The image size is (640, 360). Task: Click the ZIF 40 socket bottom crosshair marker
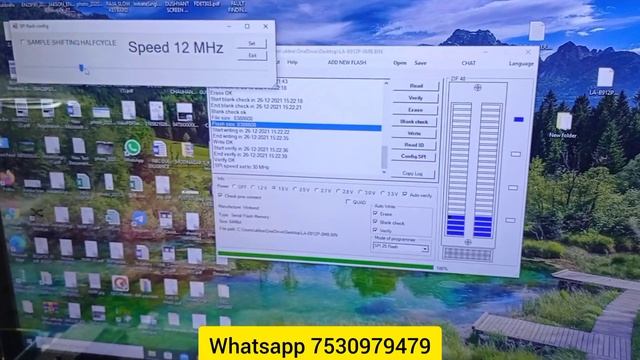[x=468, y=242]
